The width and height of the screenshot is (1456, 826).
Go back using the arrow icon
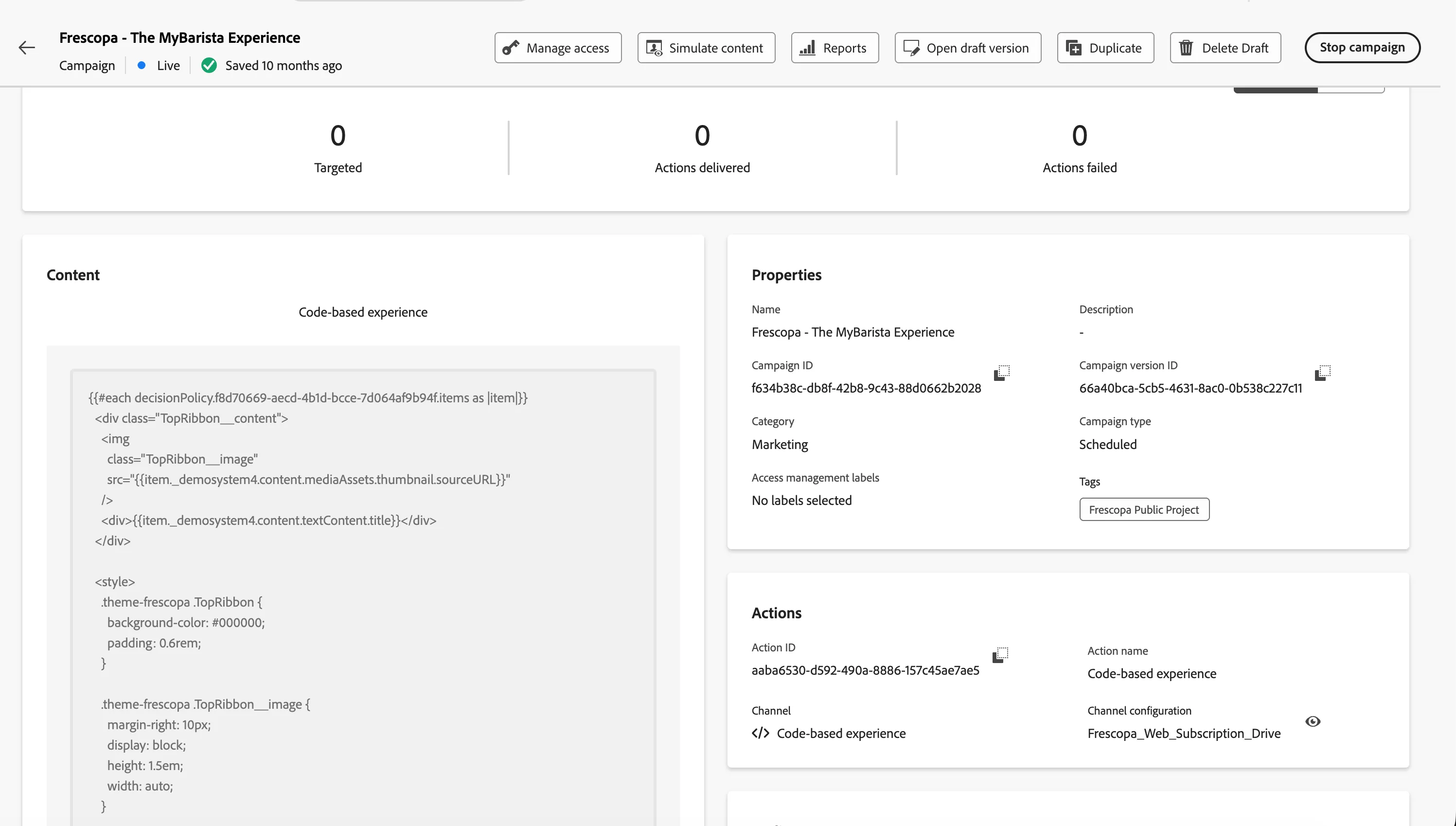[27, 48]
